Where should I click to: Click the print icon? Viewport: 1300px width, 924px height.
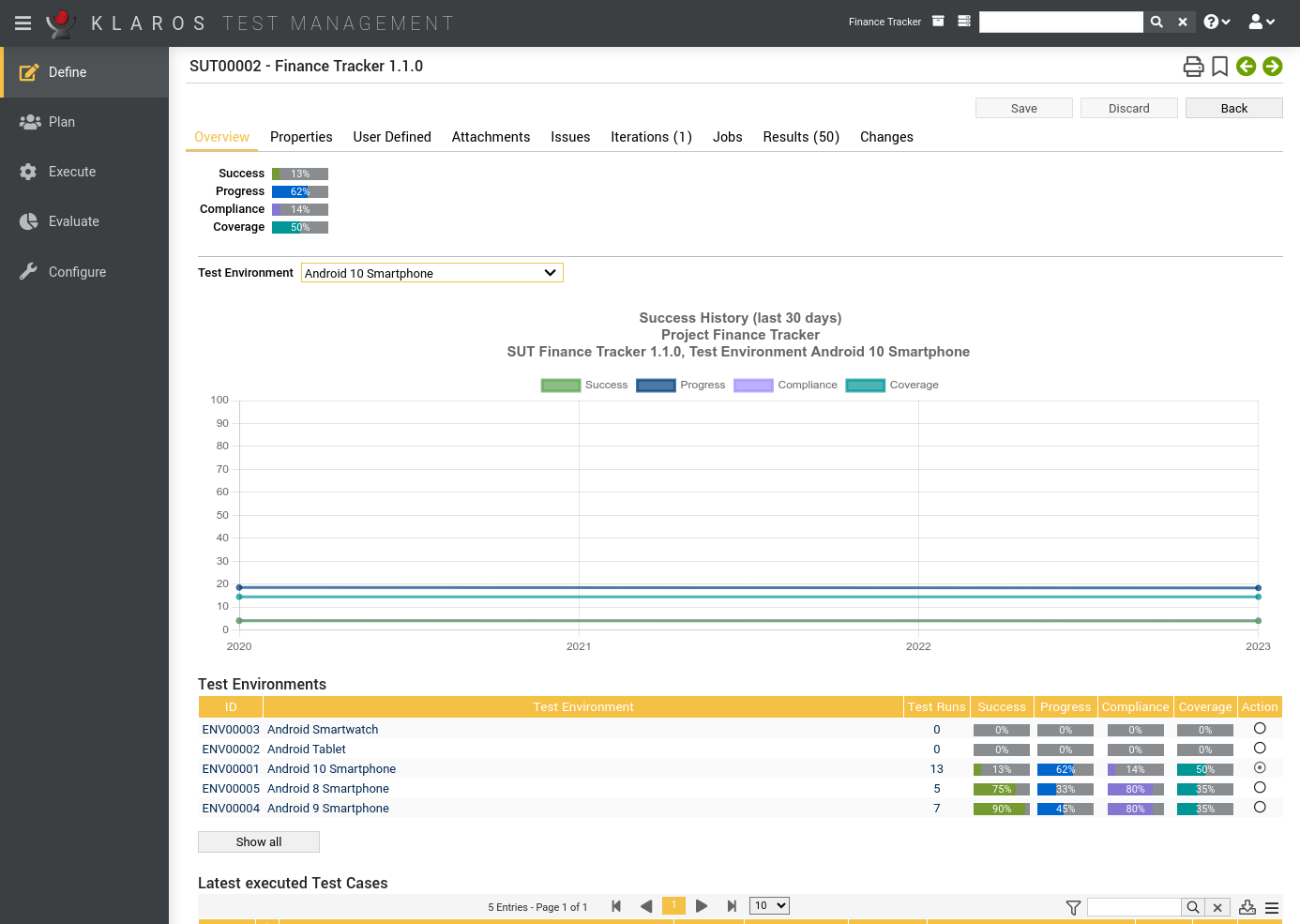[1193, 67]
